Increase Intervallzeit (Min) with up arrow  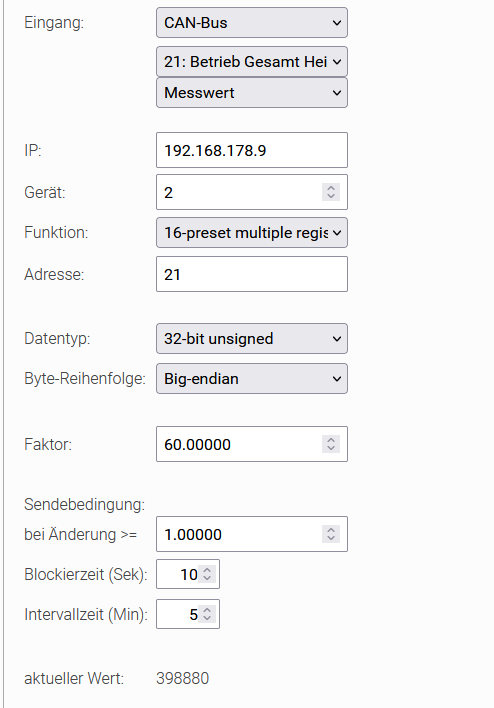pyautogui.click(x=207, y=610)
